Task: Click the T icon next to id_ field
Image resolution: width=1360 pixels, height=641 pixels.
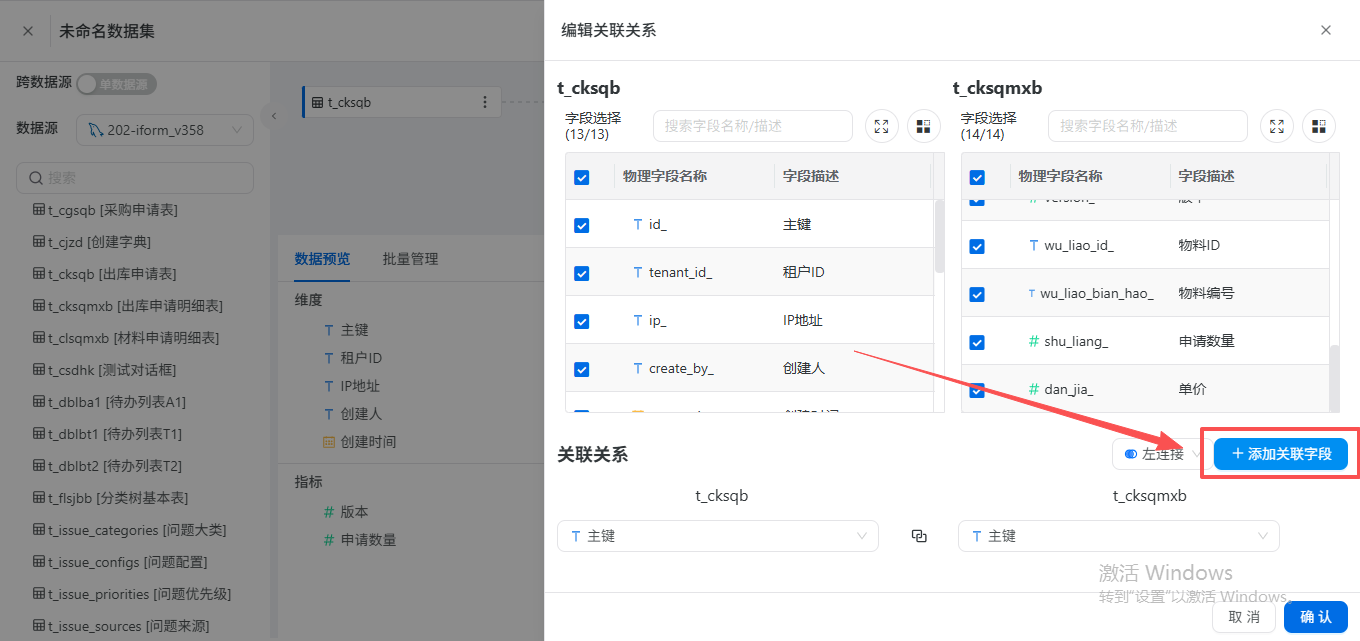Action: pyautogui.click(x=638, y=225)
